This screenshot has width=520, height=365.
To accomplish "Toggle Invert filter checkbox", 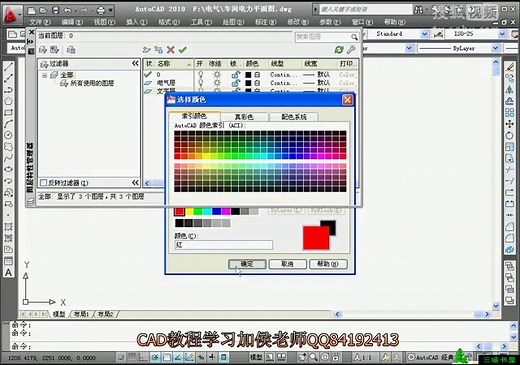I will point(43,183).
